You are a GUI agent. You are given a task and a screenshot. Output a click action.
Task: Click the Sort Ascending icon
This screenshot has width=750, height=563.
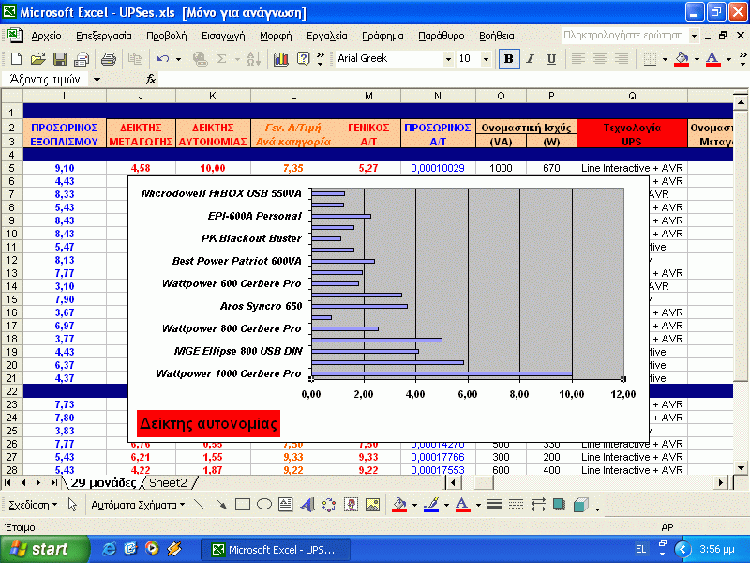click(254, 59)
